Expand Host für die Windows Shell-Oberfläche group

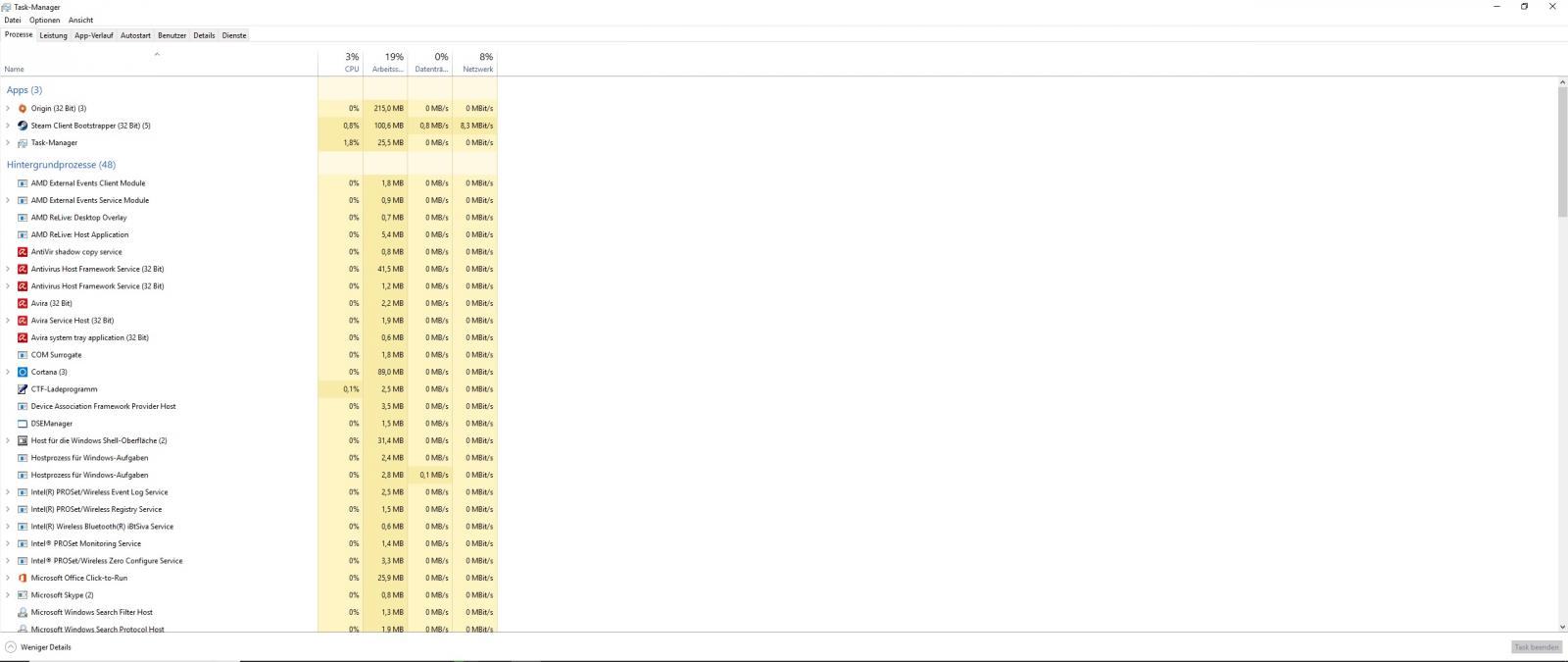[x=8, y=440]
